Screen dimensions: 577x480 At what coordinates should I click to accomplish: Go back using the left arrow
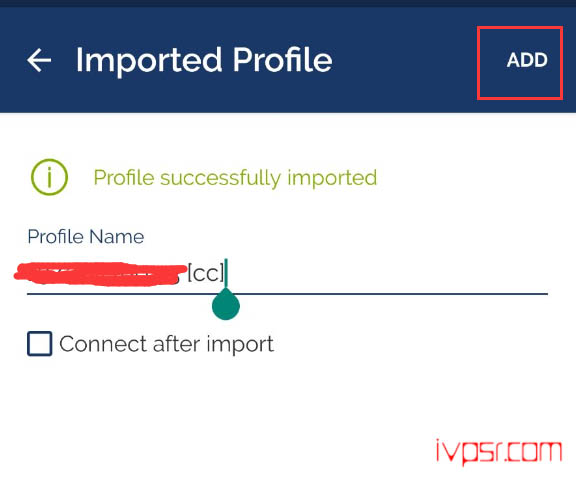39,60
